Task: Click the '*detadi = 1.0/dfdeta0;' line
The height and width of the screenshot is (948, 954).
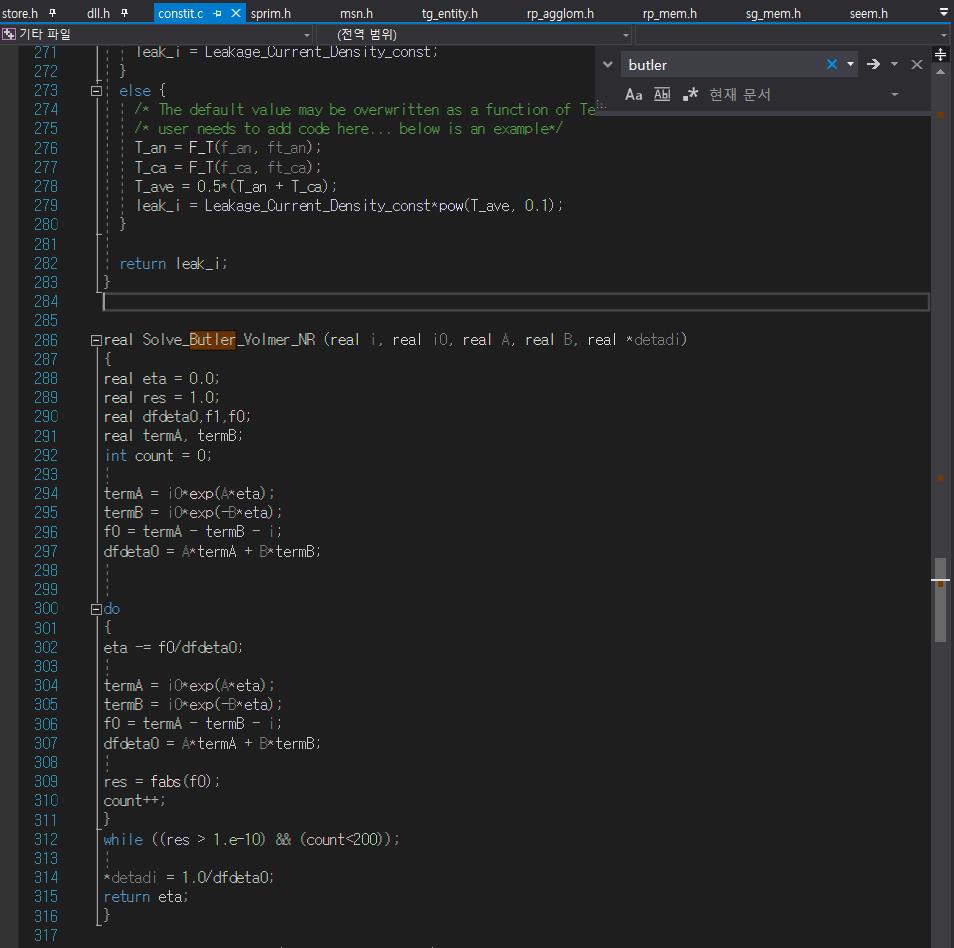Action: pyautogui.click(x=189, y=877)
